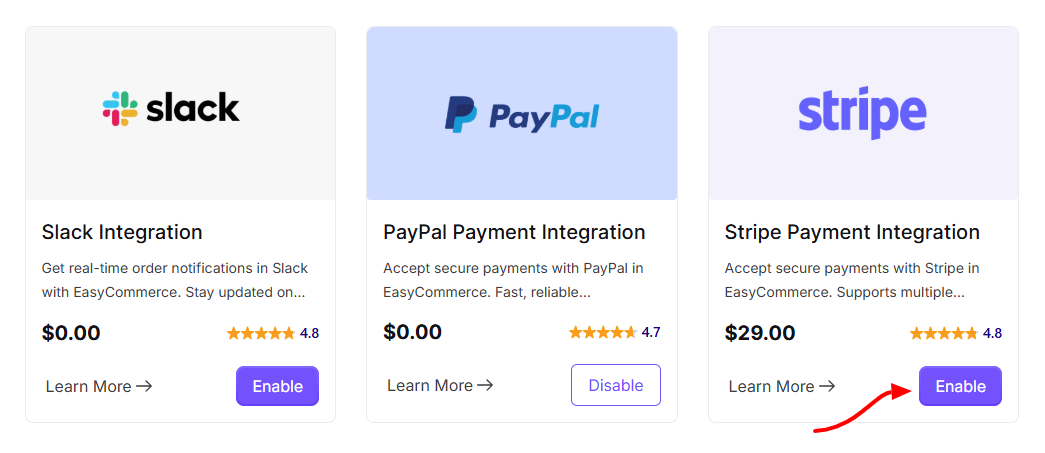Click the PayPal 4.7 star rating

(x=614, y=332)
